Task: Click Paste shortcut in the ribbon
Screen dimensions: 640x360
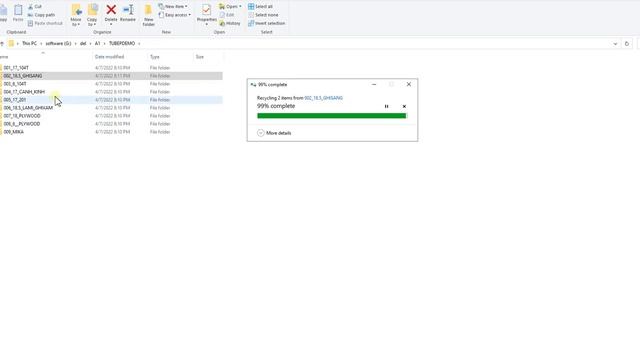Action: coord(45,23)
